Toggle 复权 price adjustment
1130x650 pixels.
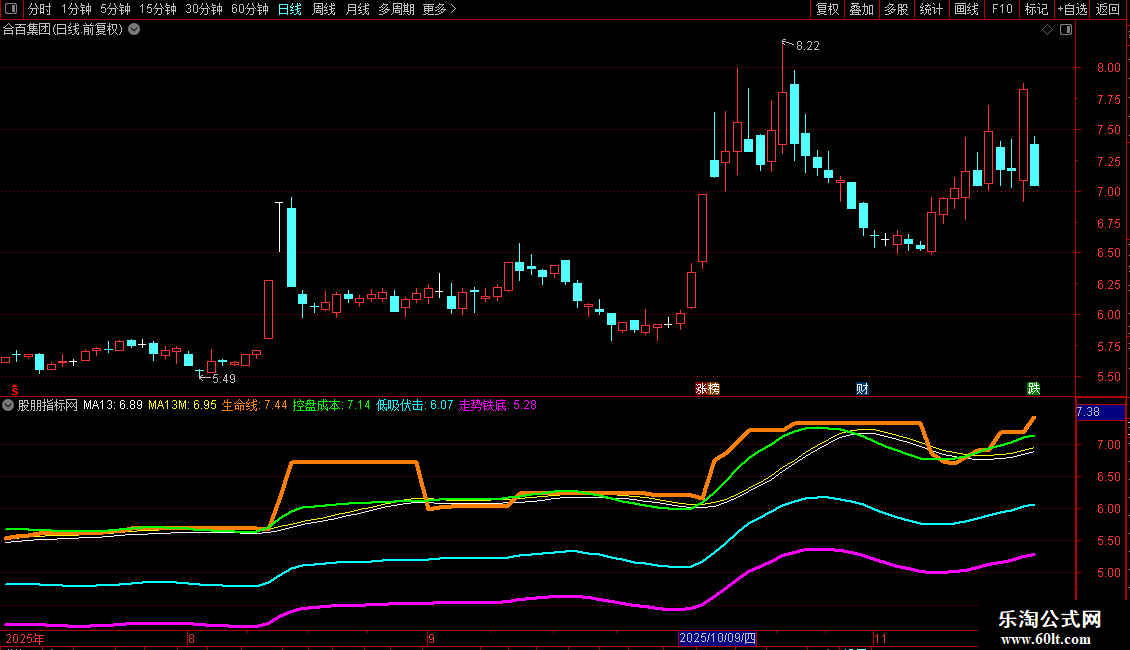coord(827,9)
